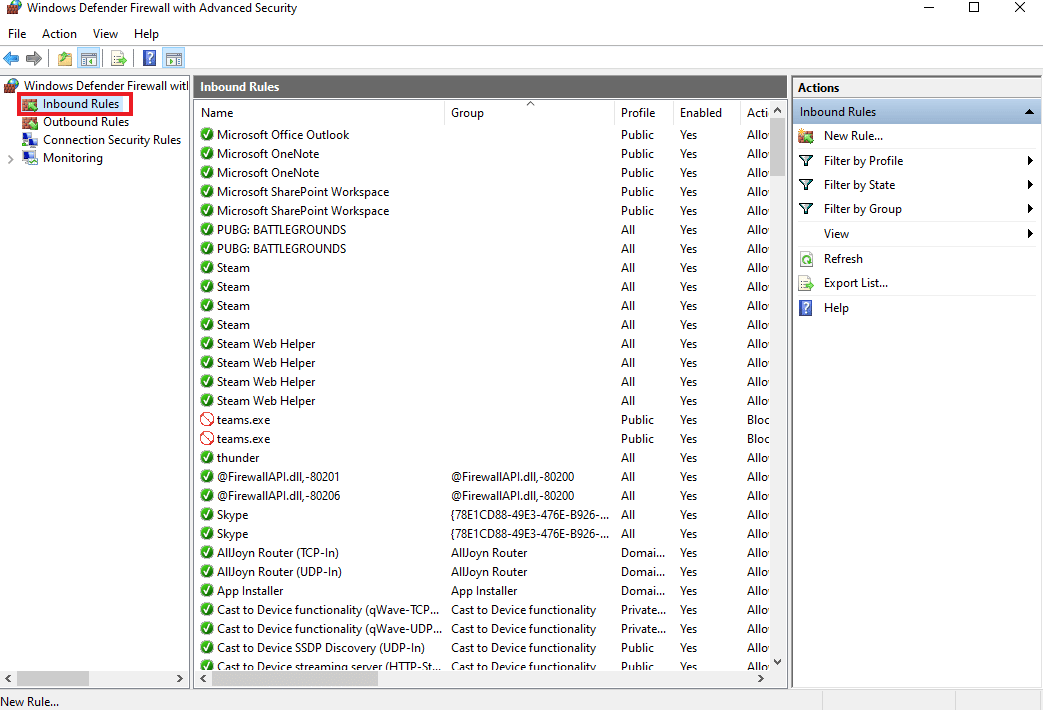Click the Windows Defender Firewall root node icon

11,86
